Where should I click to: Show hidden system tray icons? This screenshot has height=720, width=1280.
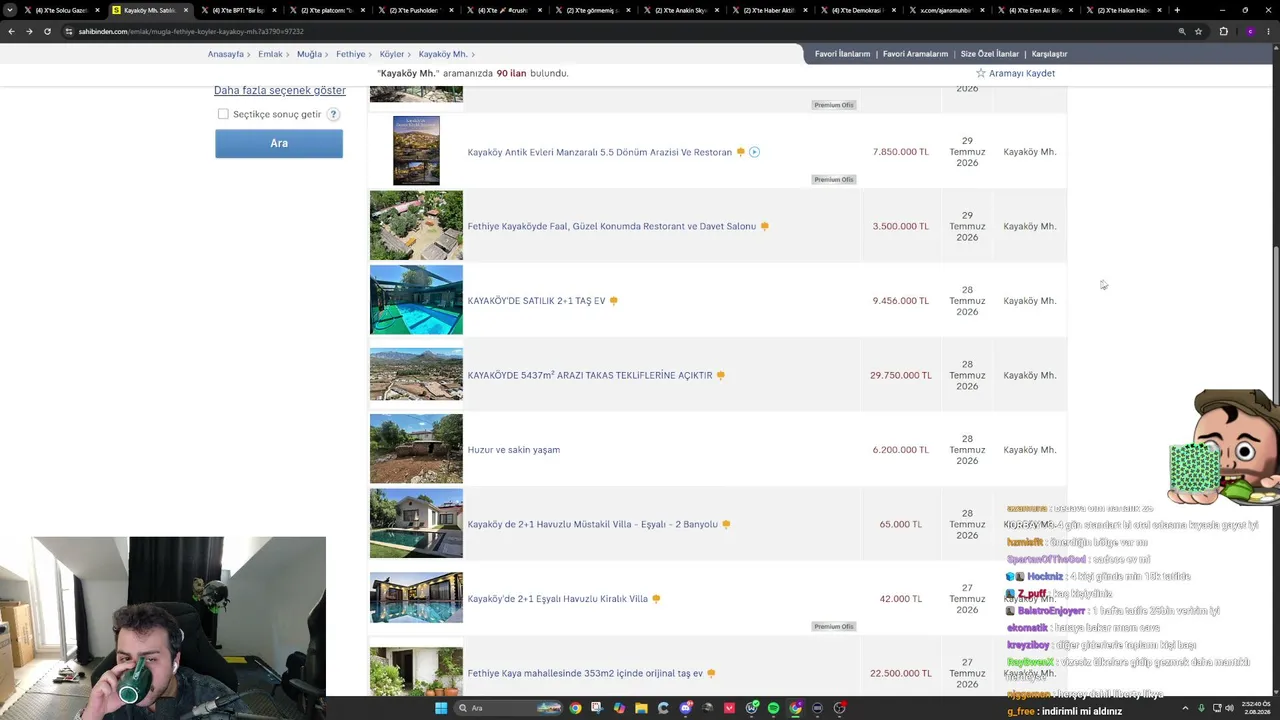[1186, 708]
